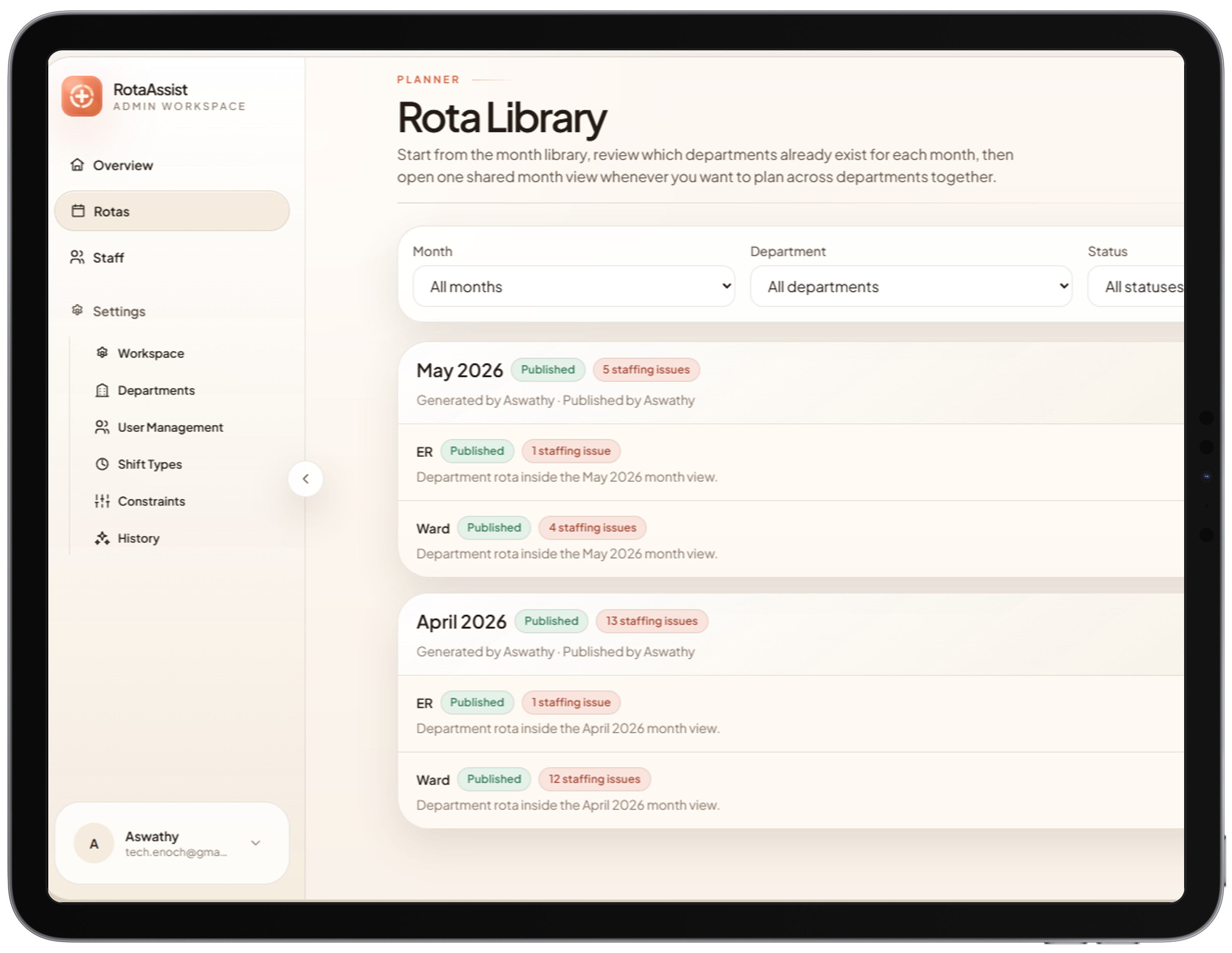Click the 13 staffing issues badge
The width and height of the screenshot is (1232, 953).
(x=651, y=621)
